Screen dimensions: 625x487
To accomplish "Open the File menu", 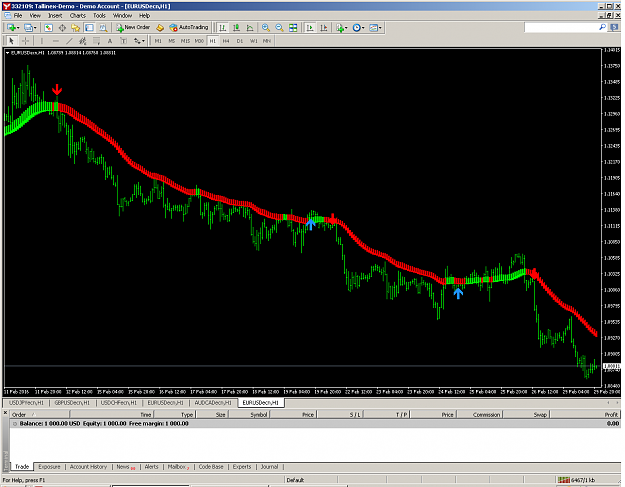I will (18, 16).
